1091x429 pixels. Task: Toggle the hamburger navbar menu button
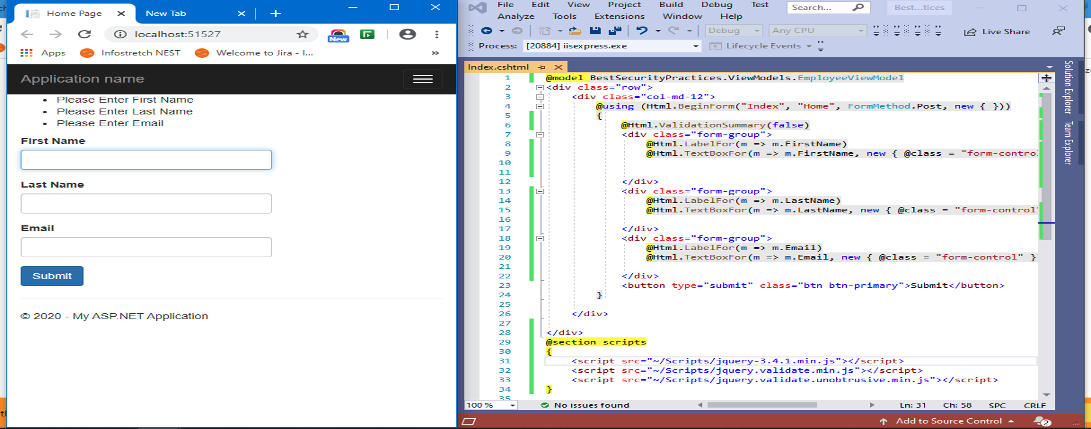click(x=424, y=79)
